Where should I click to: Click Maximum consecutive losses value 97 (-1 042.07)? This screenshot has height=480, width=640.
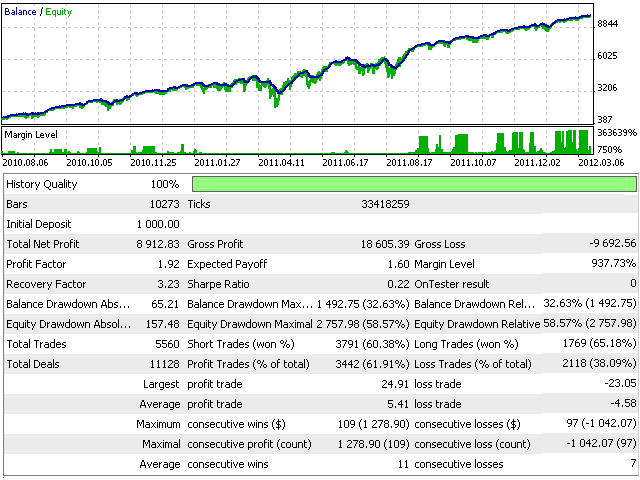[x=601, y=424]
